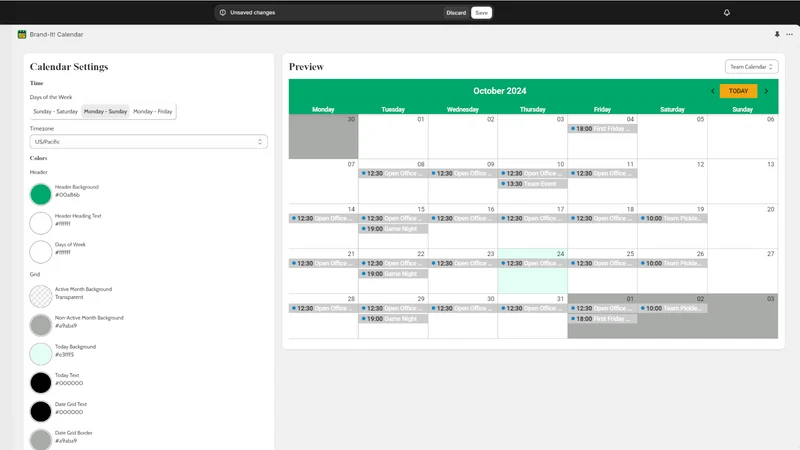Click the date number 13

coord(770,164)
